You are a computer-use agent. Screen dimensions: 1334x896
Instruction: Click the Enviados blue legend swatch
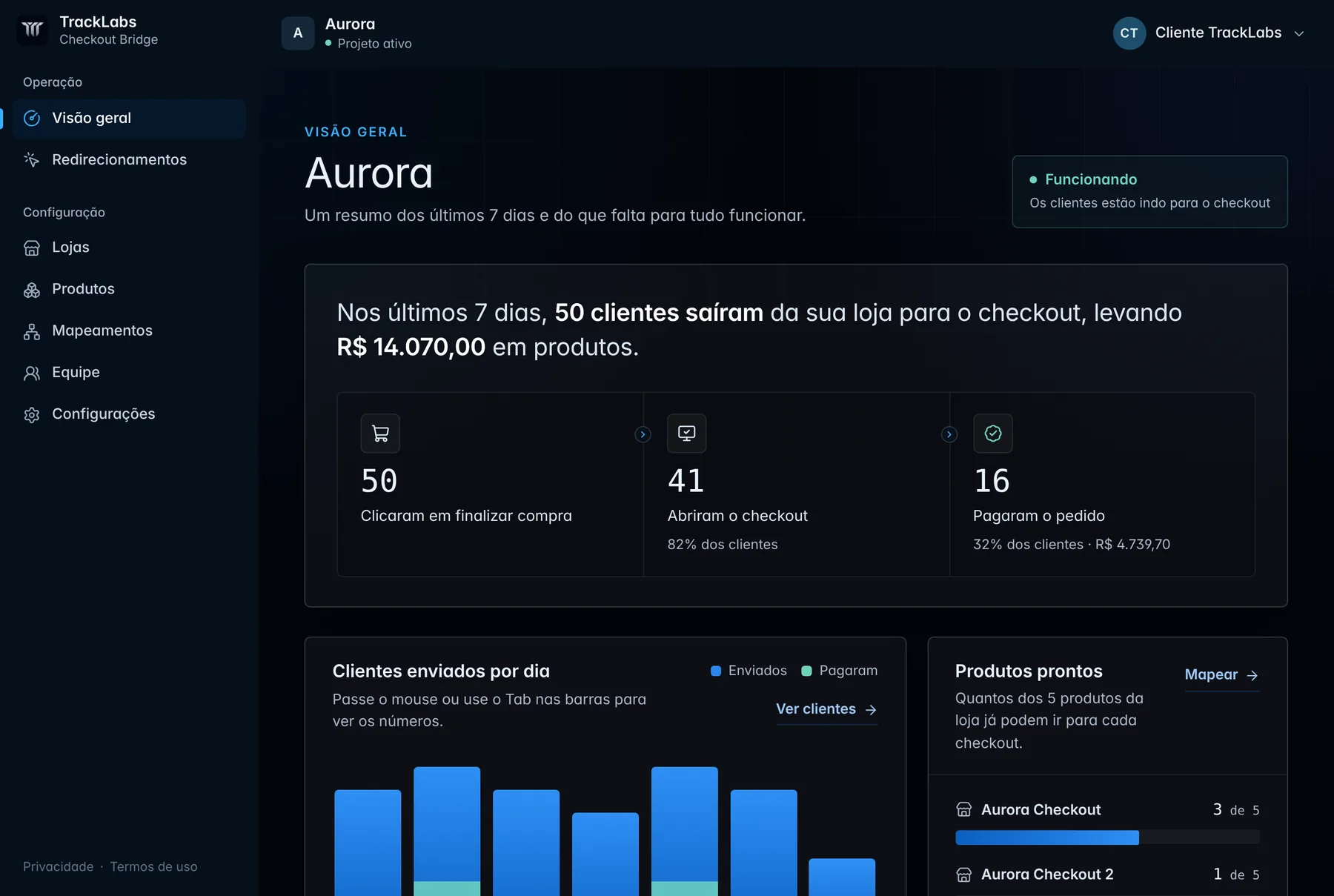point(716,671)
